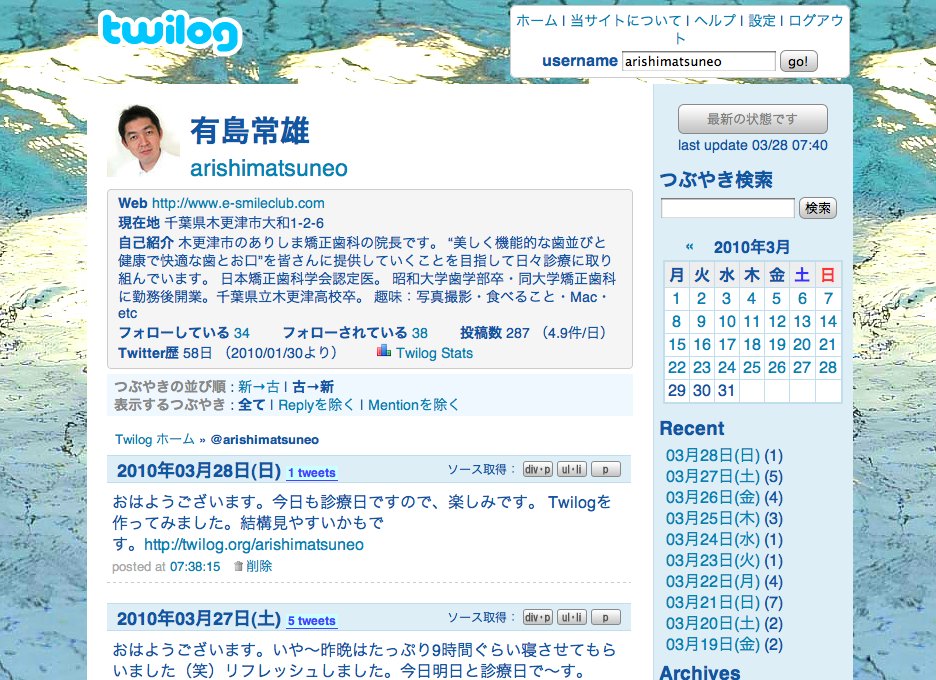Click ログアウト in top navigation

pyautogui.click(x=815, y=20)
